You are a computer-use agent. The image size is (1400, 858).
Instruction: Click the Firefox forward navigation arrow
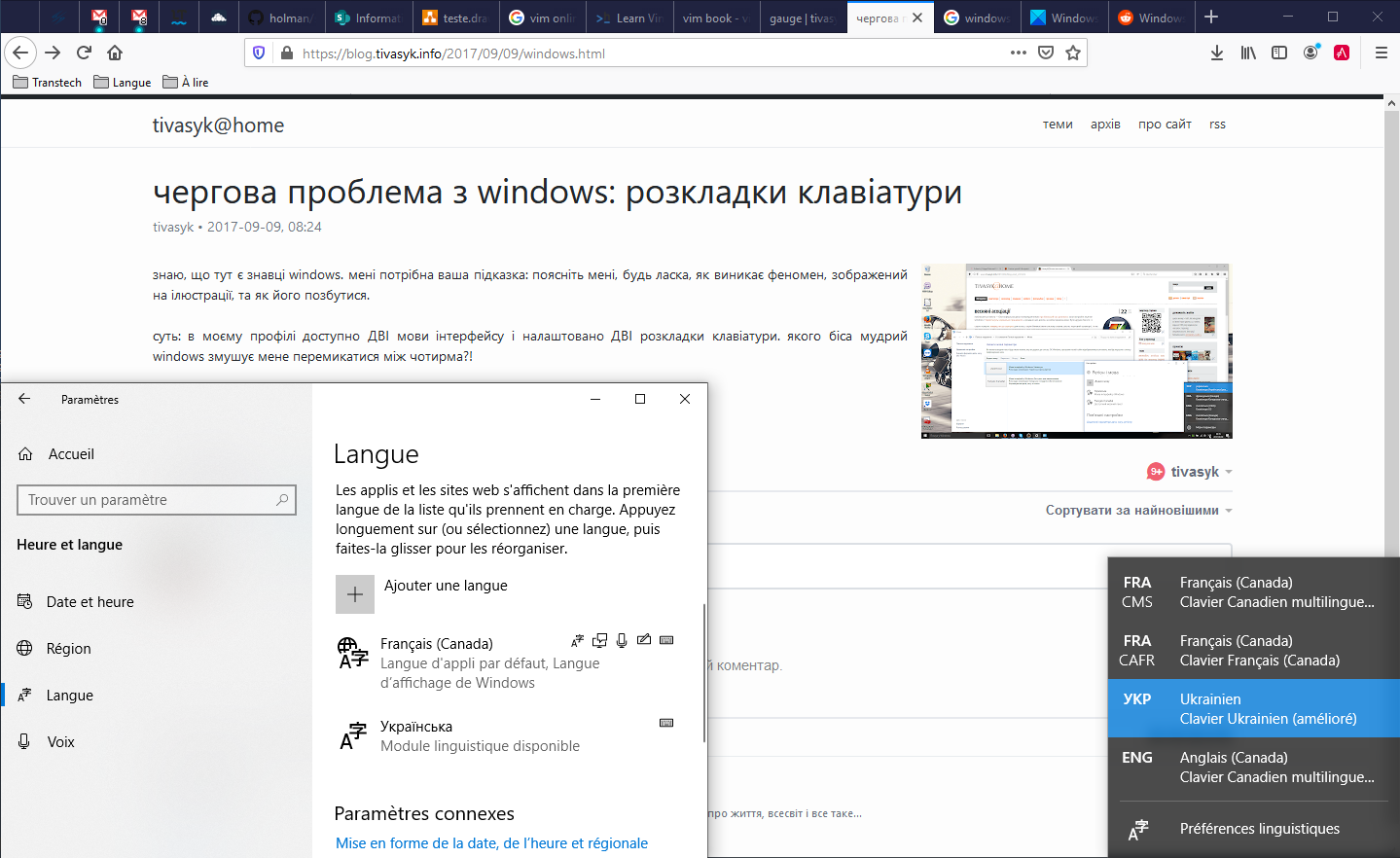pyautogui.click(x=53, y=53)
